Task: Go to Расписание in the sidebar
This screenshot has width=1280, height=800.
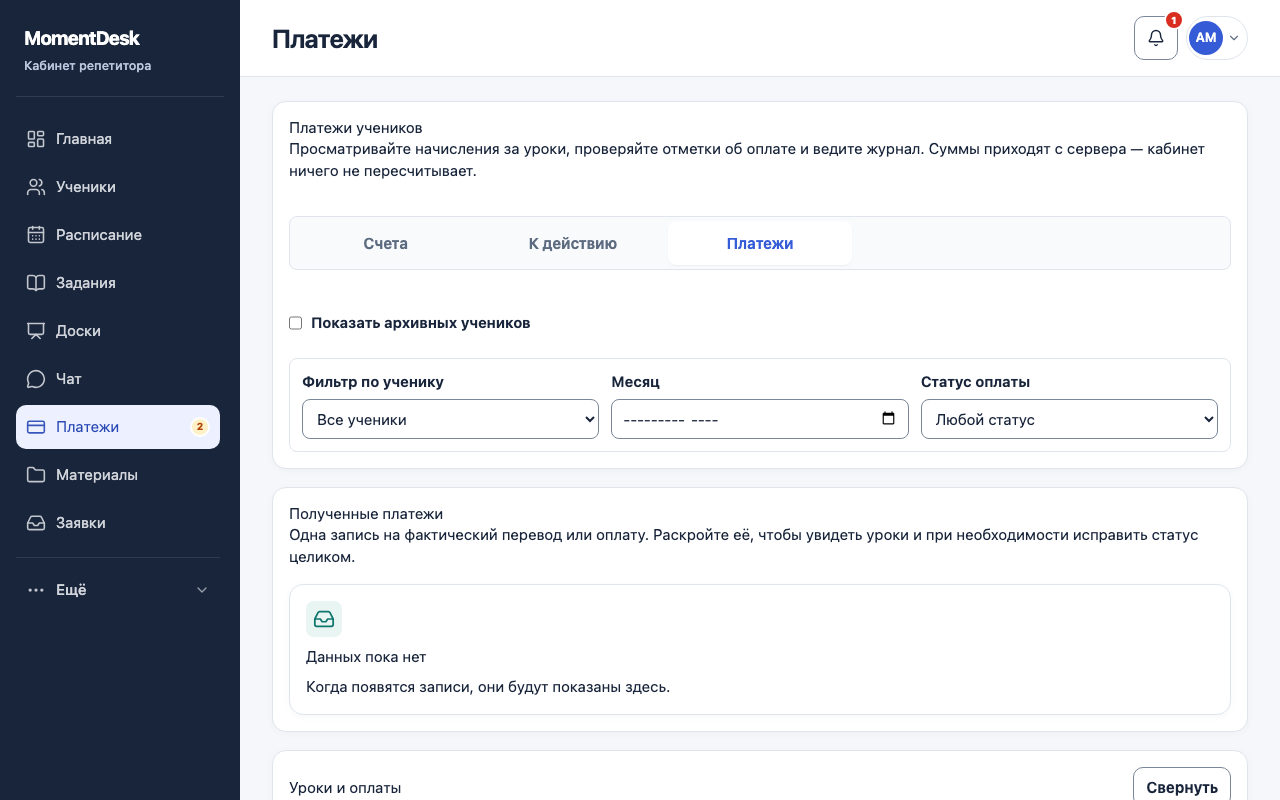Action: pyautogui.click(x=118, y=235)
